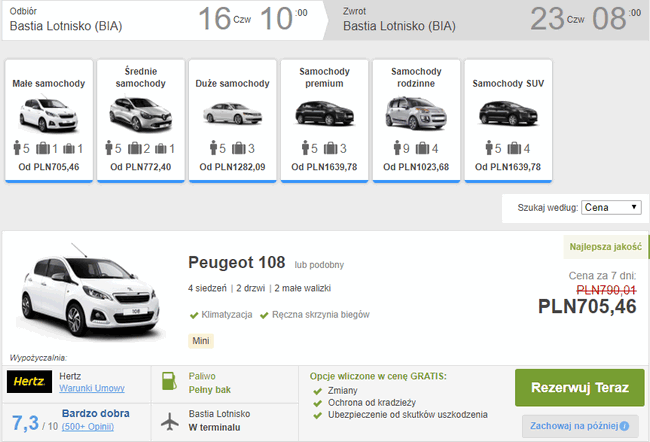The height and width of the screenshot is (442, 650).
Task: Click the Bardzo dobra rating label
Action: 96,413
